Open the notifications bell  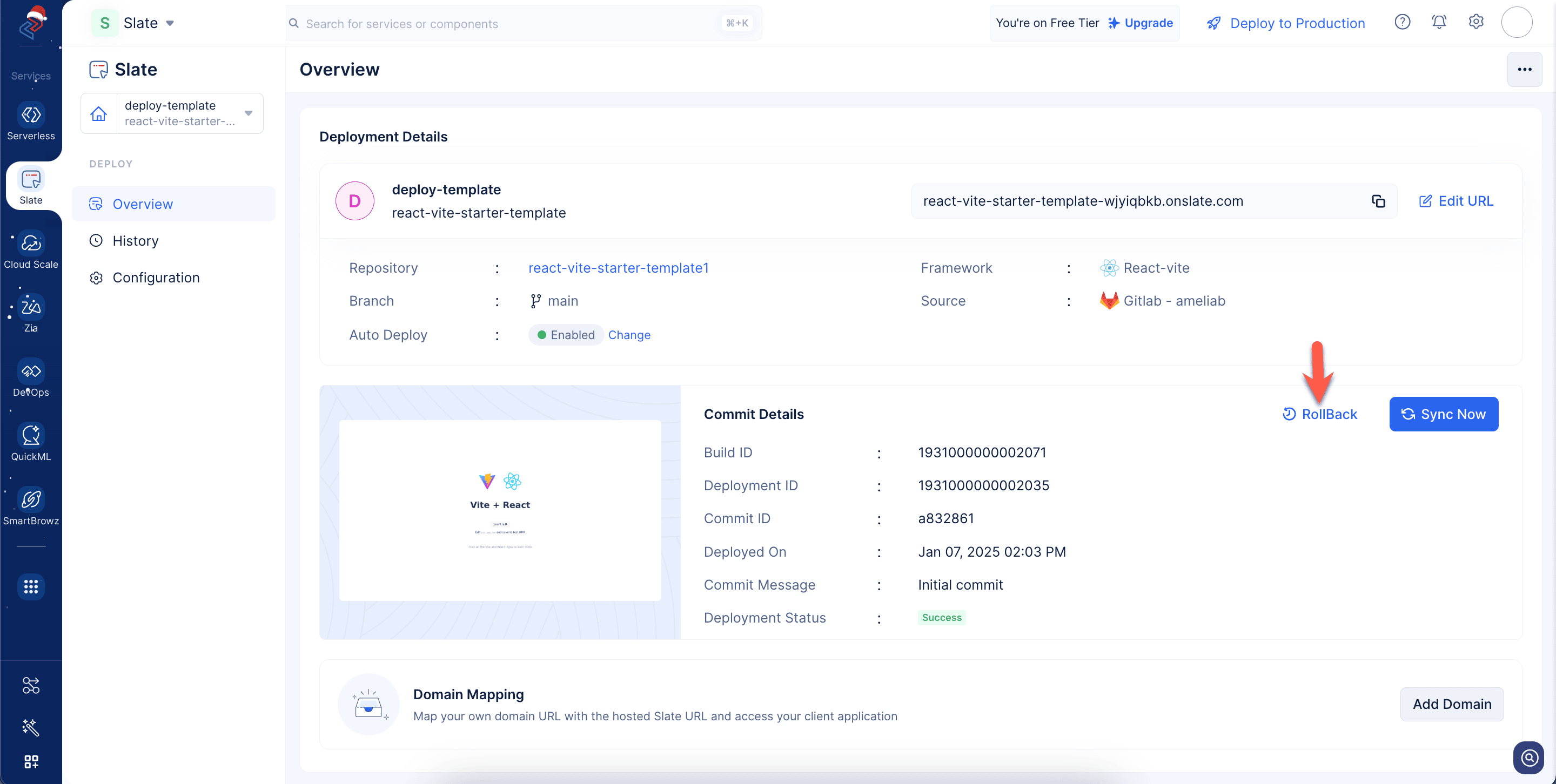point(1439,22)
